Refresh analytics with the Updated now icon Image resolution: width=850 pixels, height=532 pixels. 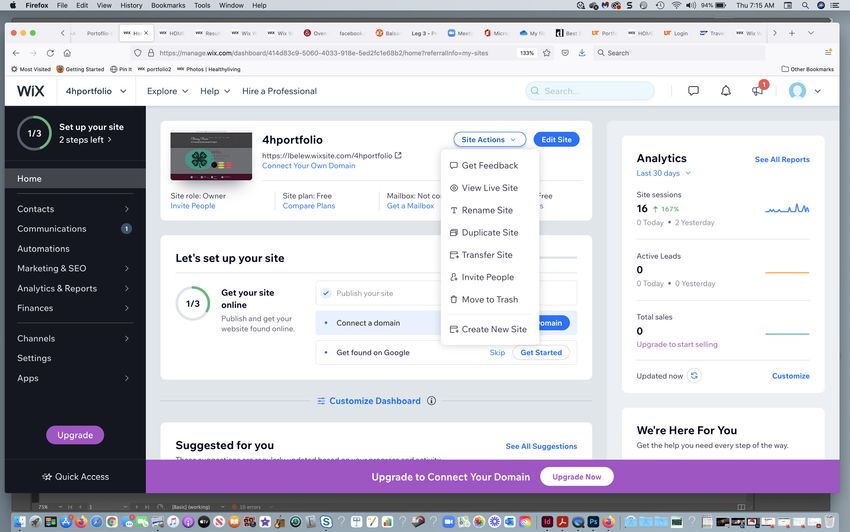point(694,375)
